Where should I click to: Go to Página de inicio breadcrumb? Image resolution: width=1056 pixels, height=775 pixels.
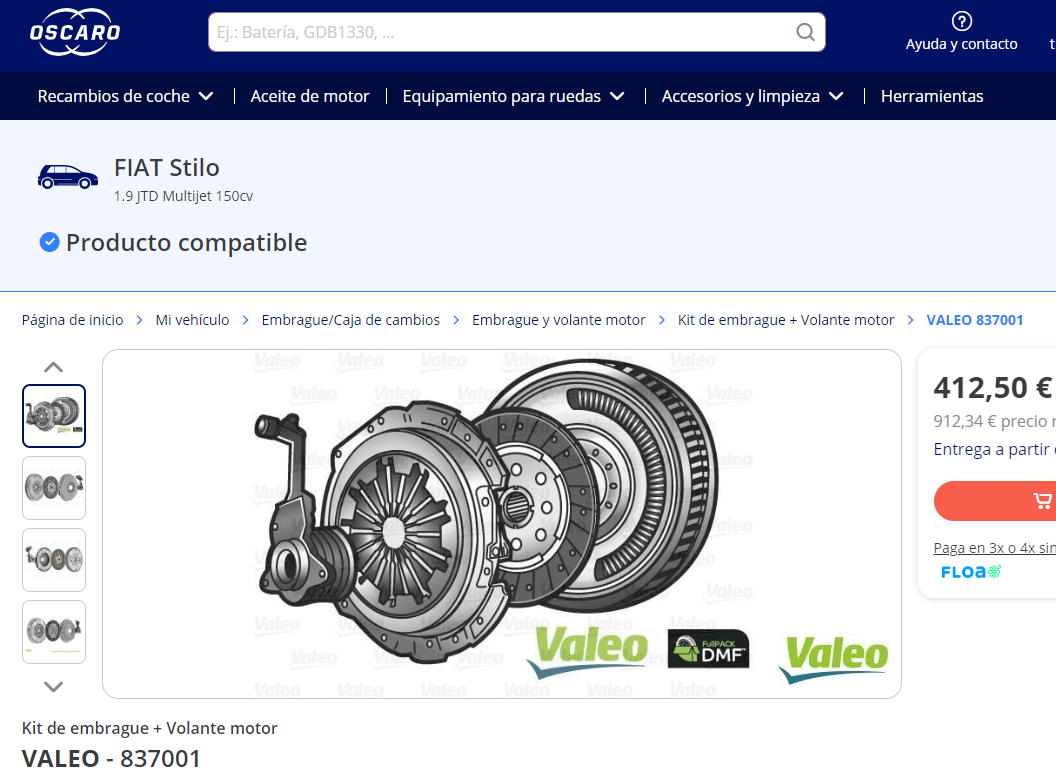point(72,320)
